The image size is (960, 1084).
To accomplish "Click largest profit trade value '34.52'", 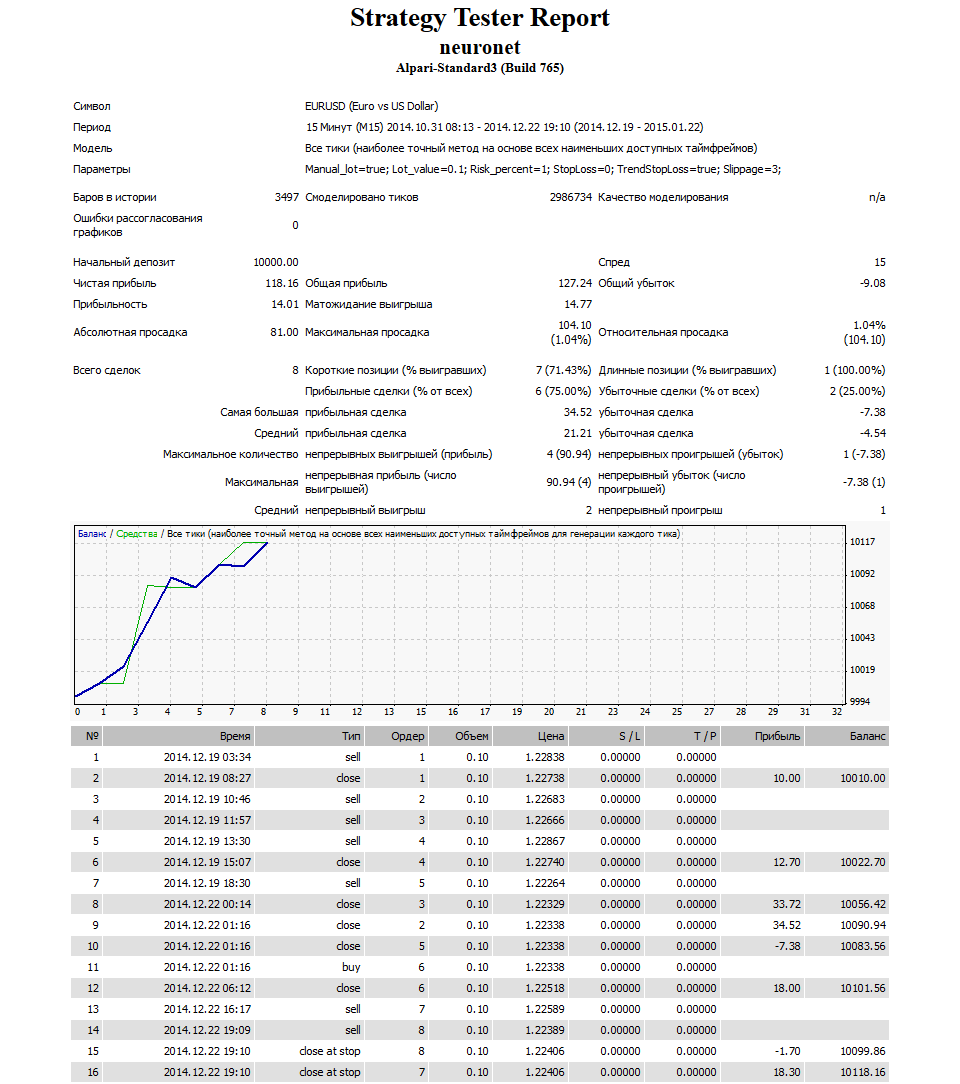I will pyautogui.click(x=578, y=412).
